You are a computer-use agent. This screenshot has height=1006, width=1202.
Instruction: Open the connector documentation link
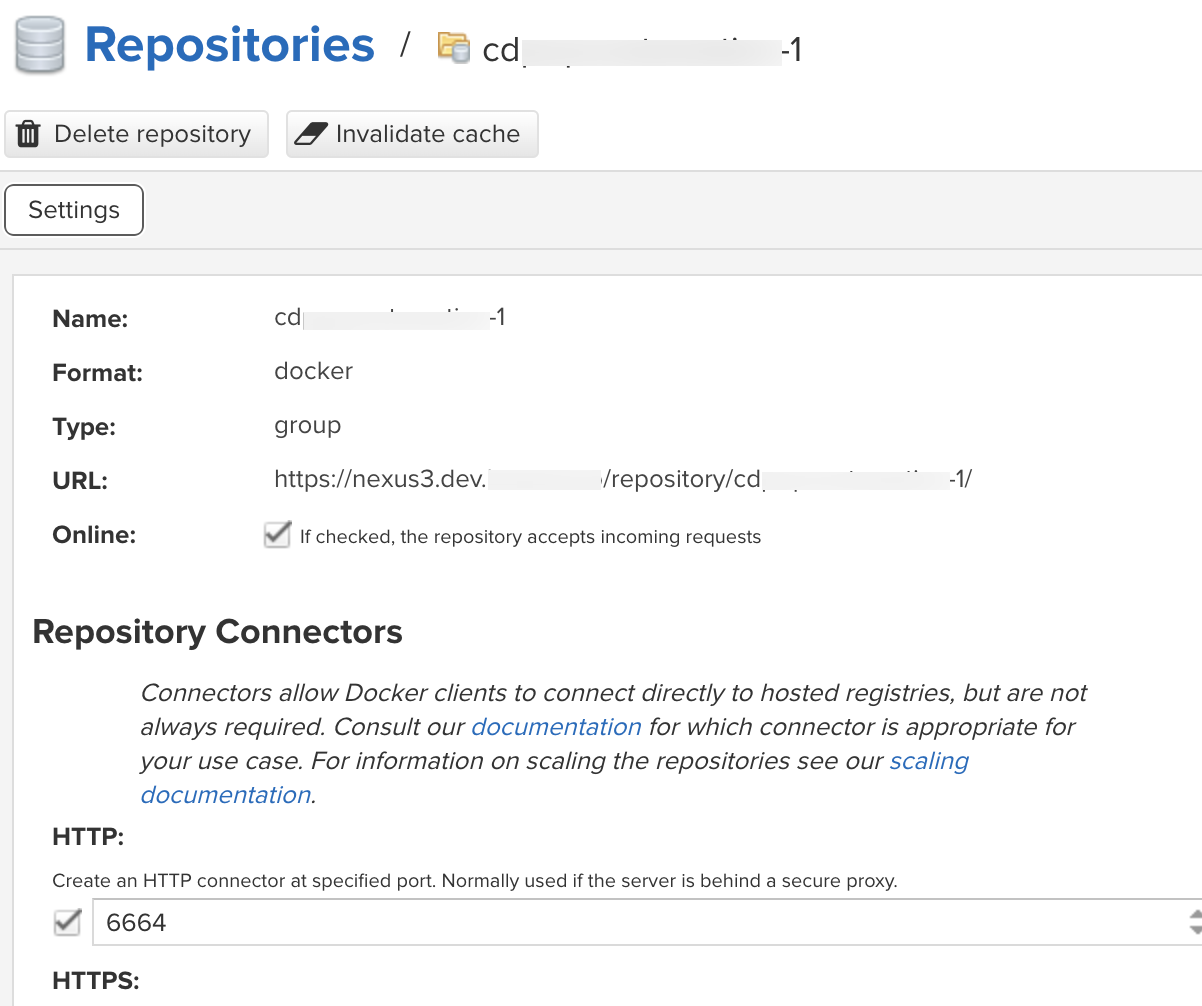tap(556, 727)
